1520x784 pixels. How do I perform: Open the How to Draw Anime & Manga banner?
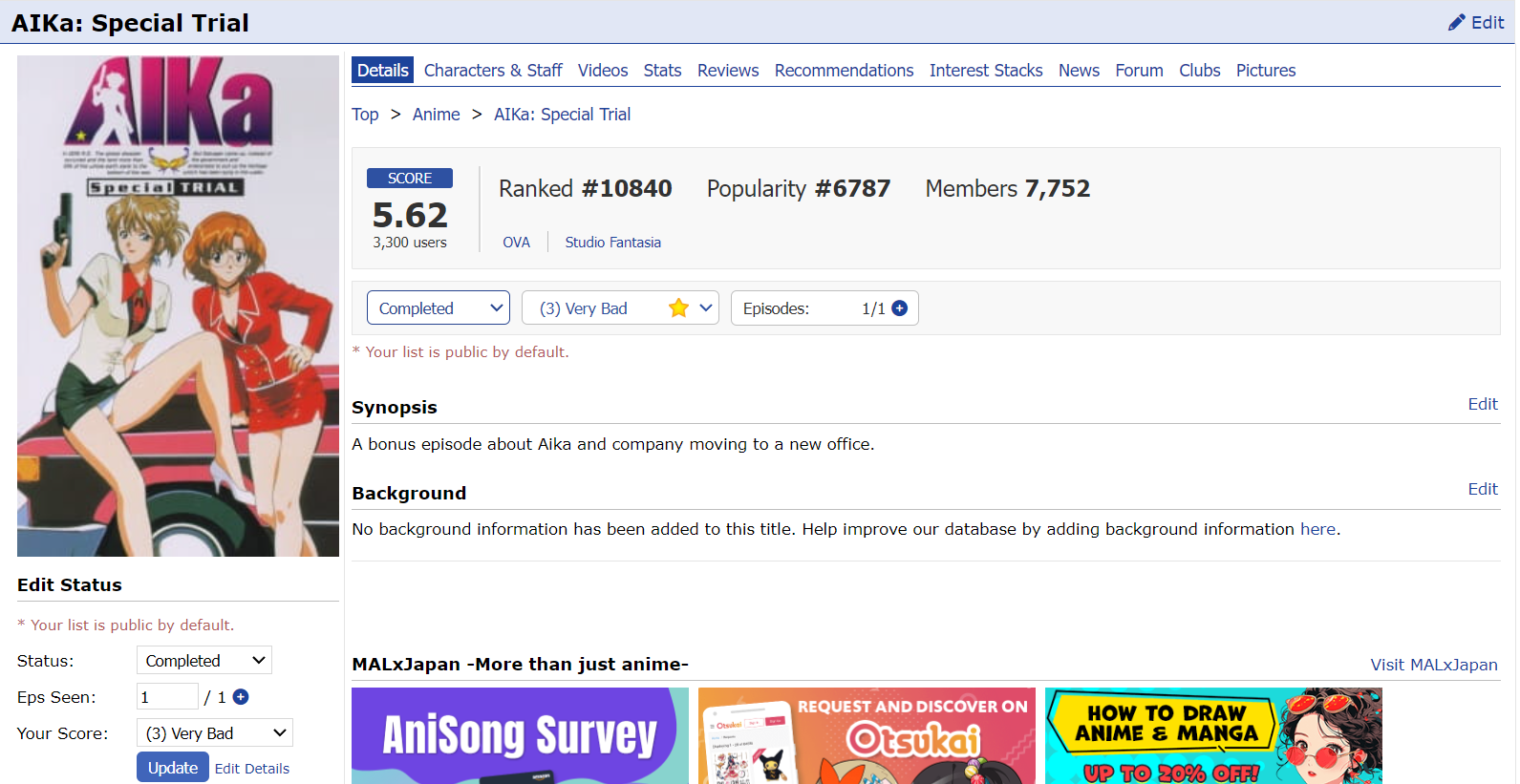(1213, 735)
